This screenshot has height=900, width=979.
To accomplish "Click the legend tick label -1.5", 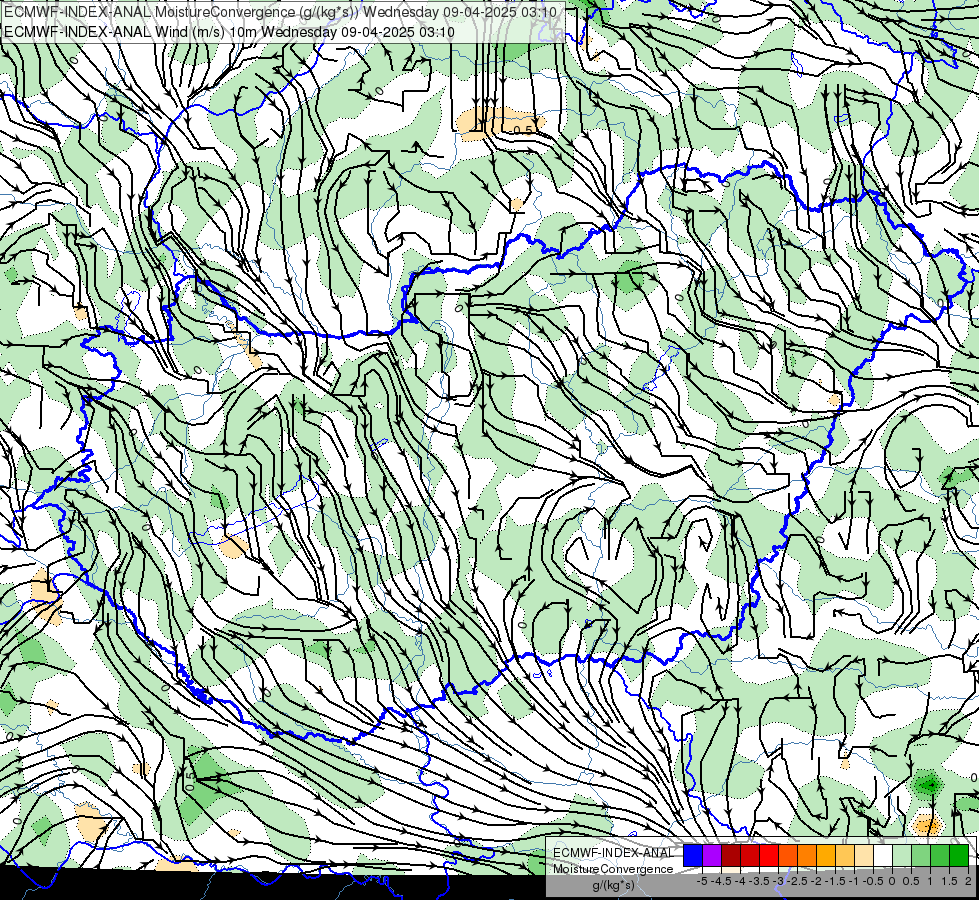I will click(835, 881).
